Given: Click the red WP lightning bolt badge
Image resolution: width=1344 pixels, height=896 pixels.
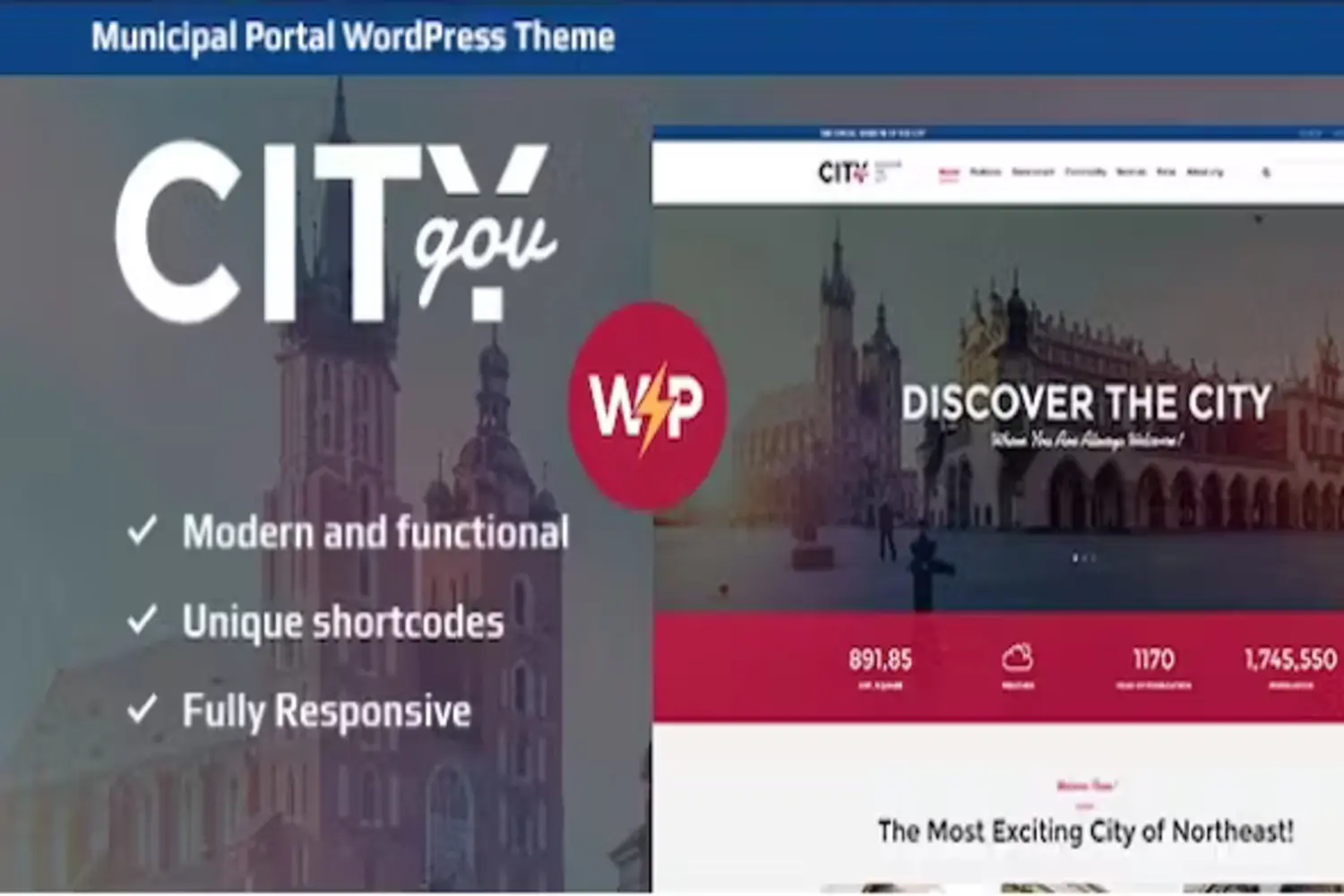Looking at the screenshot, I should [647, 406].
